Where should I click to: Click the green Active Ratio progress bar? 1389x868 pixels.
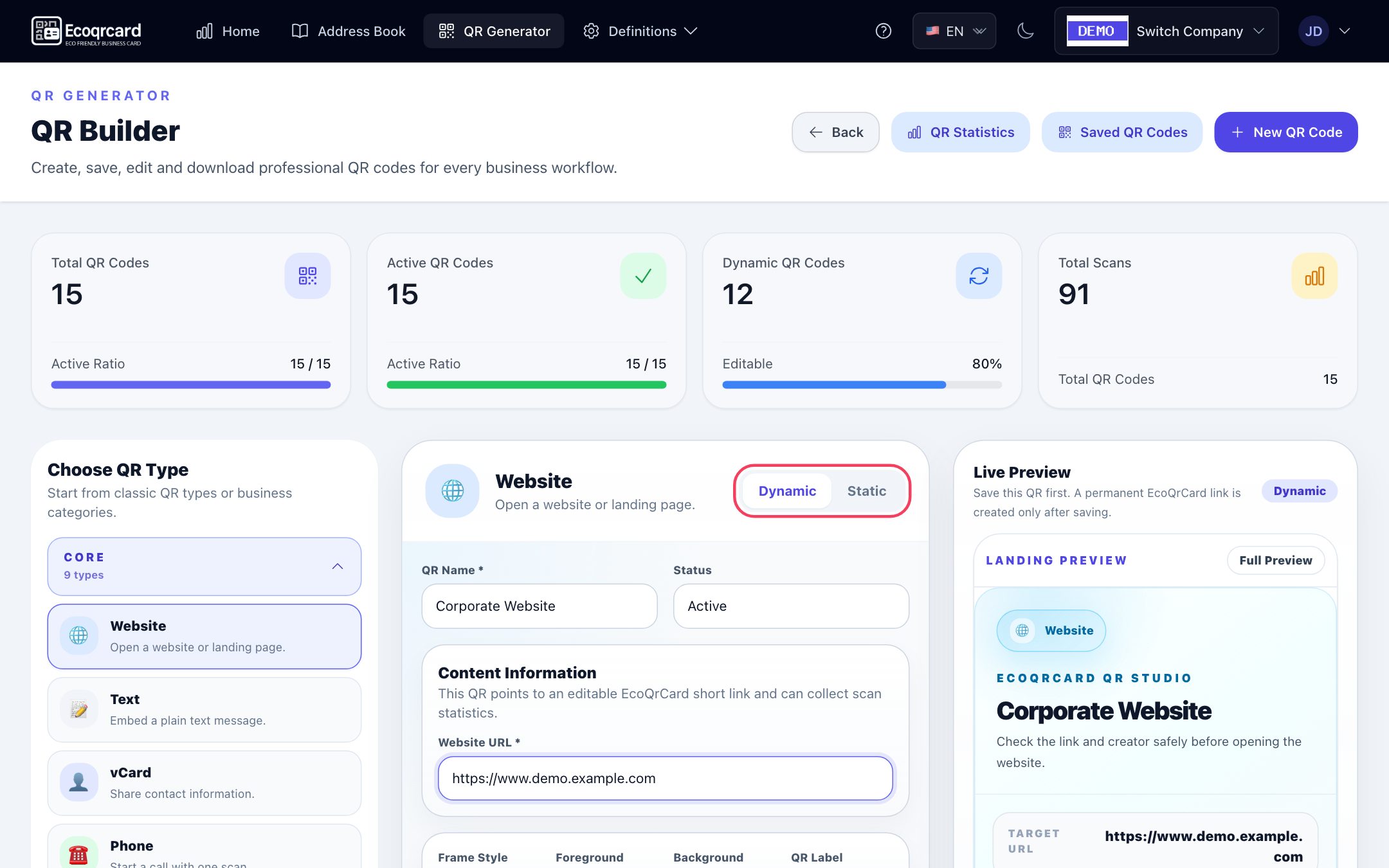pyautogui.click(x=526, y=385)
